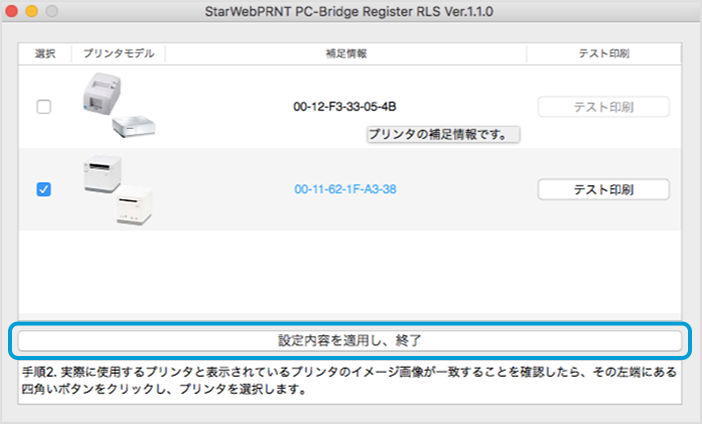This screenshot has height=424, width=702.
Task: Click the blue address 00-11-62-1F-A3-38
Action: [x=345, y=189]
